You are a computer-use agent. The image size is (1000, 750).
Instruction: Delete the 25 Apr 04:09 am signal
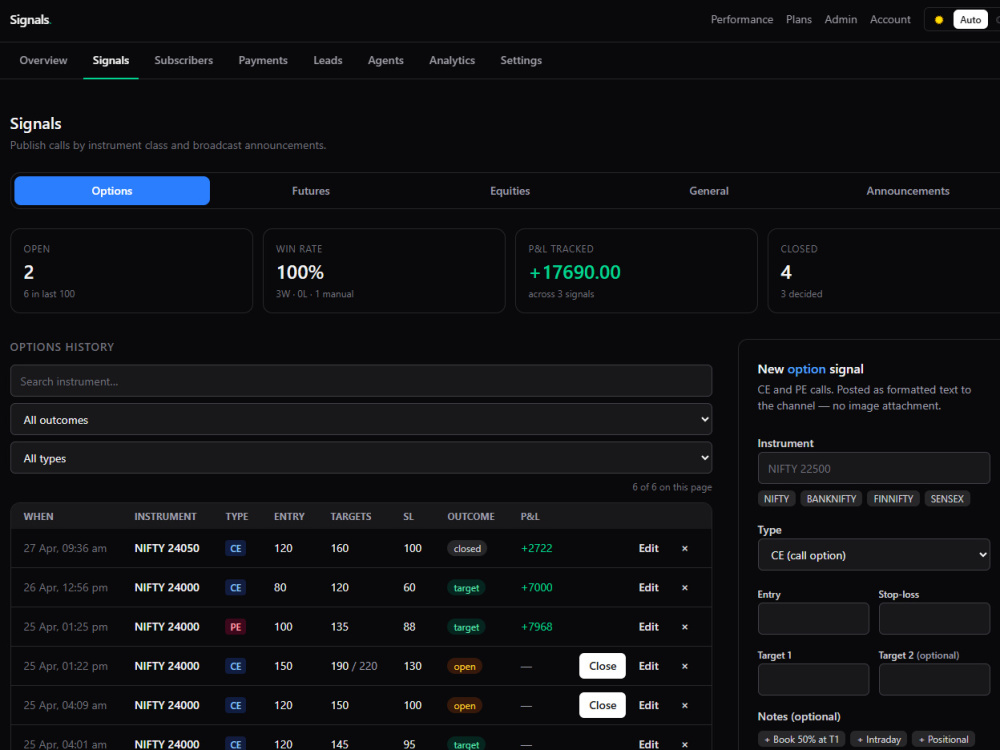coord(684,705)
